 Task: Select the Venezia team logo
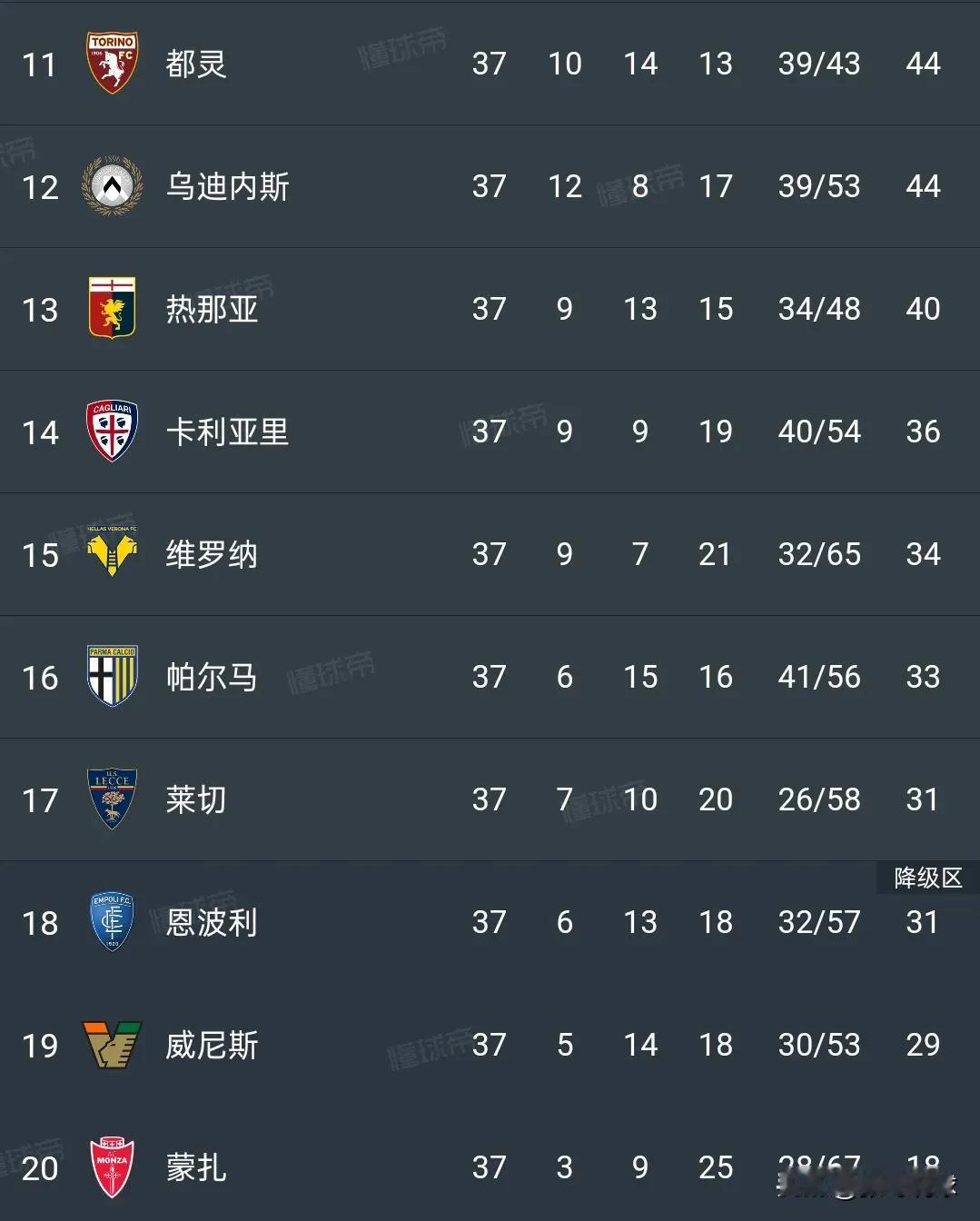click(112, 1045)
